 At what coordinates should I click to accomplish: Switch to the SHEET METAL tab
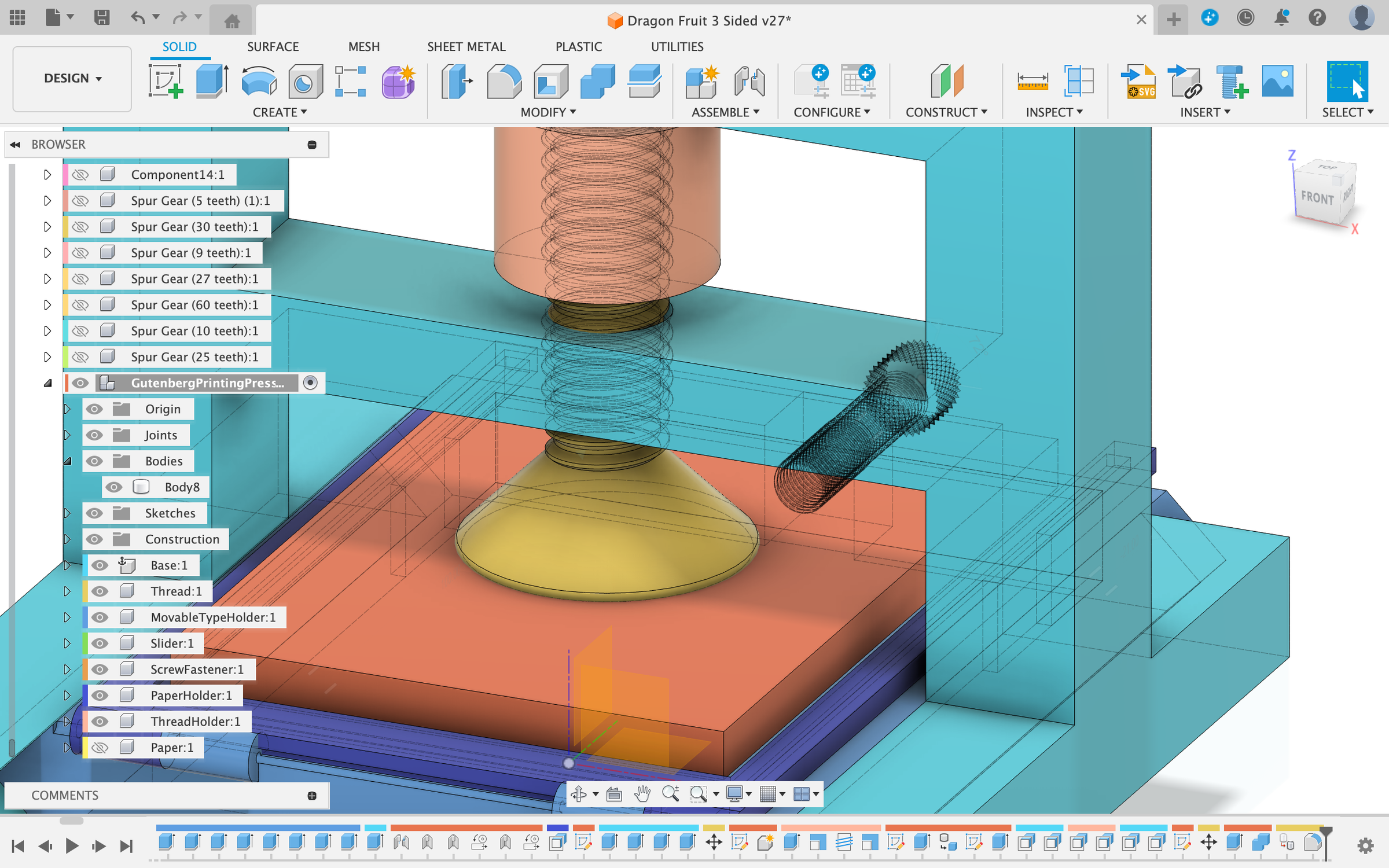pos(466,46)
